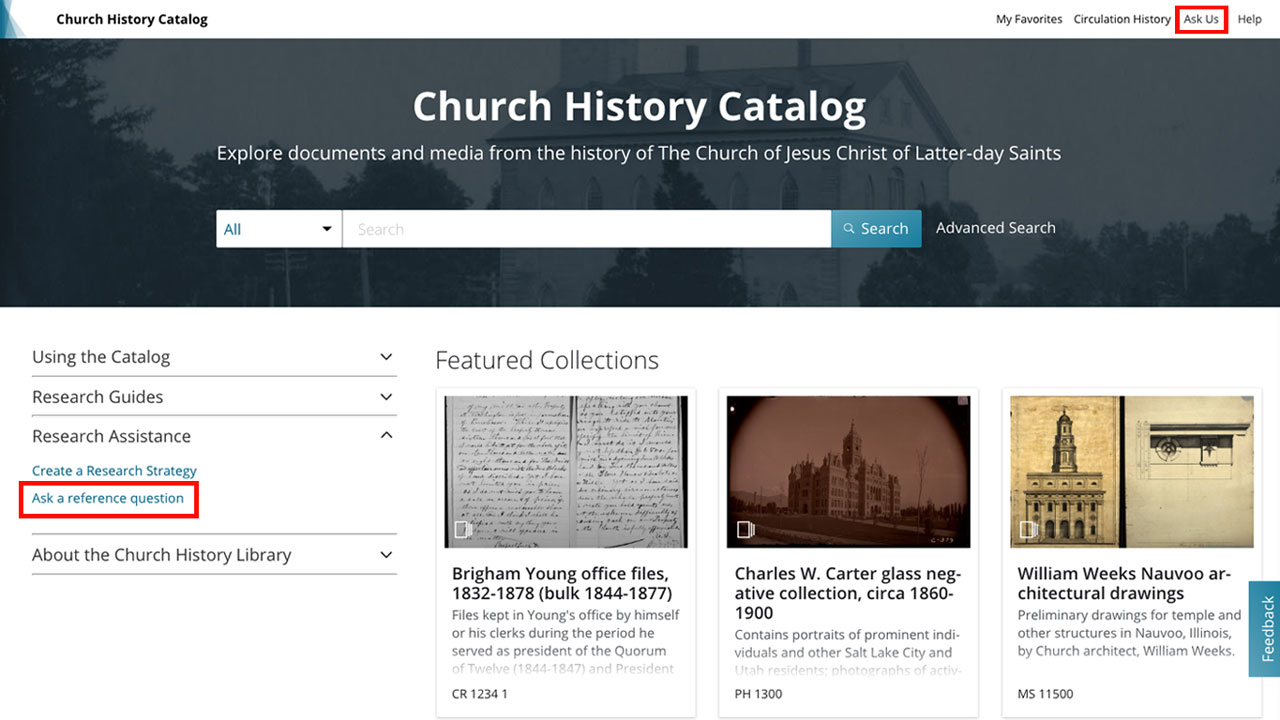Open Brigham Young office files thumbnail
Viewport: 1280px width, 720px height.
(566, 470)
